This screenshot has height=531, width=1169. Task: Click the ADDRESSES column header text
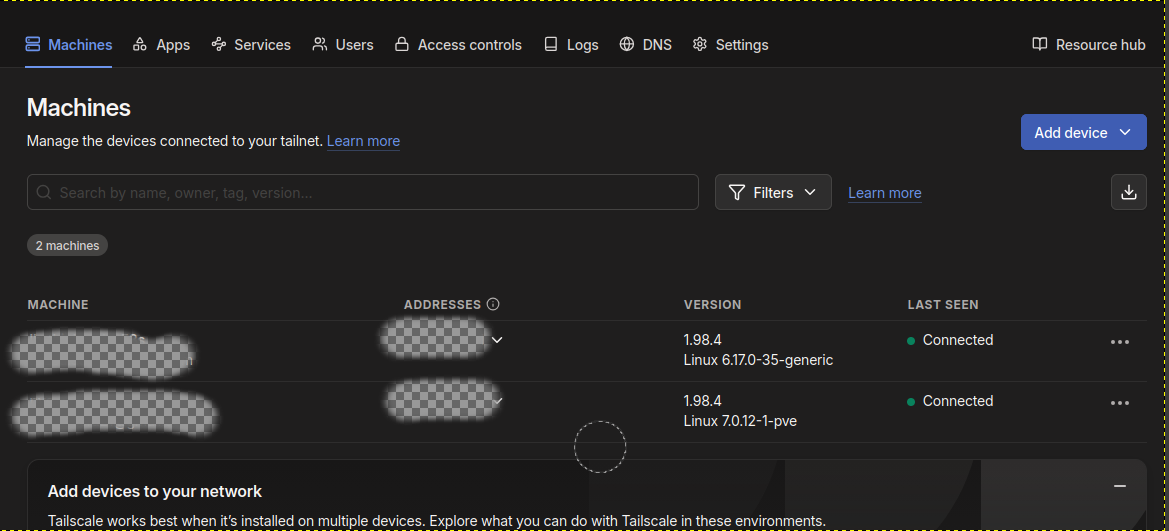point(442,304)
